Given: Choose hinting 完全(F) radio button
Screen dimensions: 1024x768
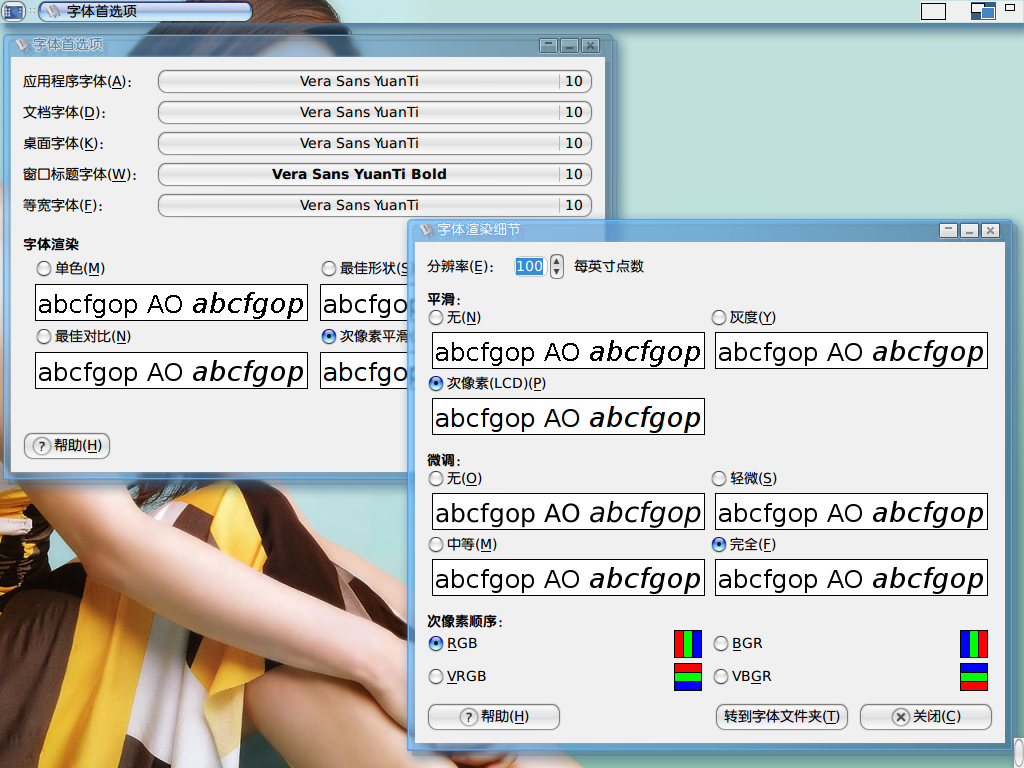Looking at the screenshot, I should tap(718, 544).
